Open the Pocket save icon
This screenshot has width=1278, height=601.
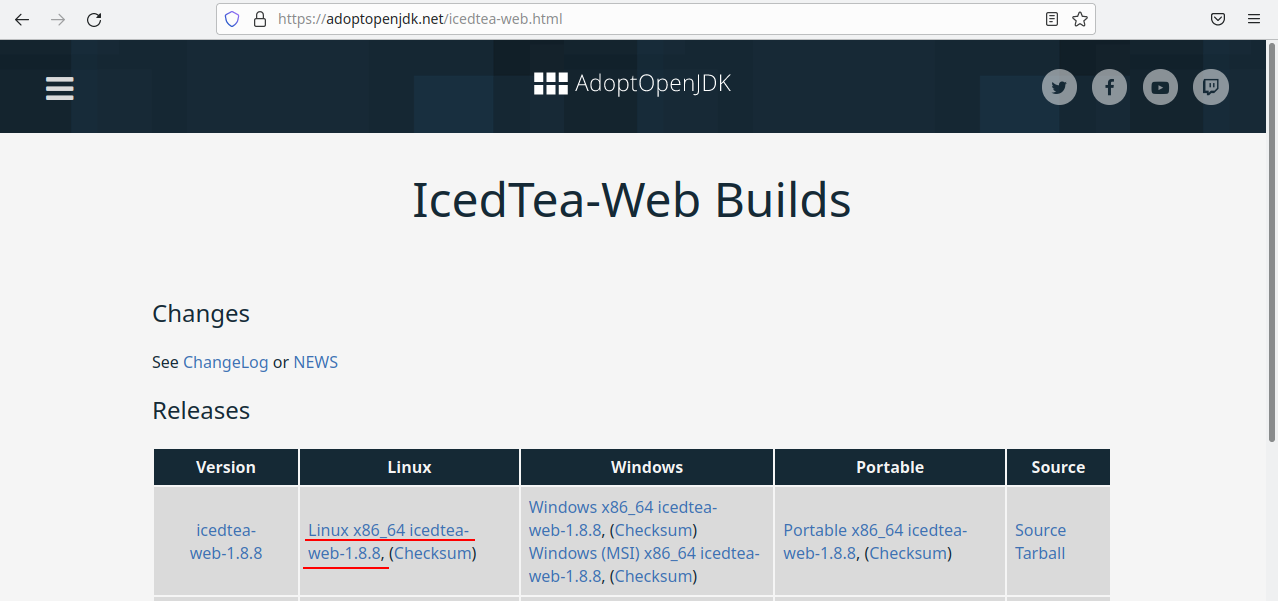(1218, 19)
